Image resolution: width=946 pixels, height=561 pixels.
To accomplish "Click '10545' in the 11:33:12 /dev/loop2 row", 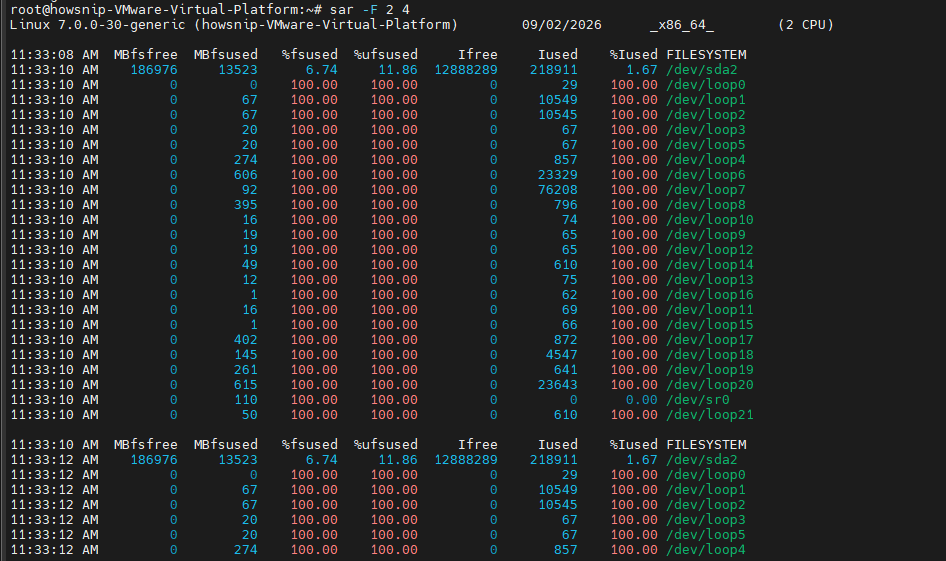I will coord(557,505).
